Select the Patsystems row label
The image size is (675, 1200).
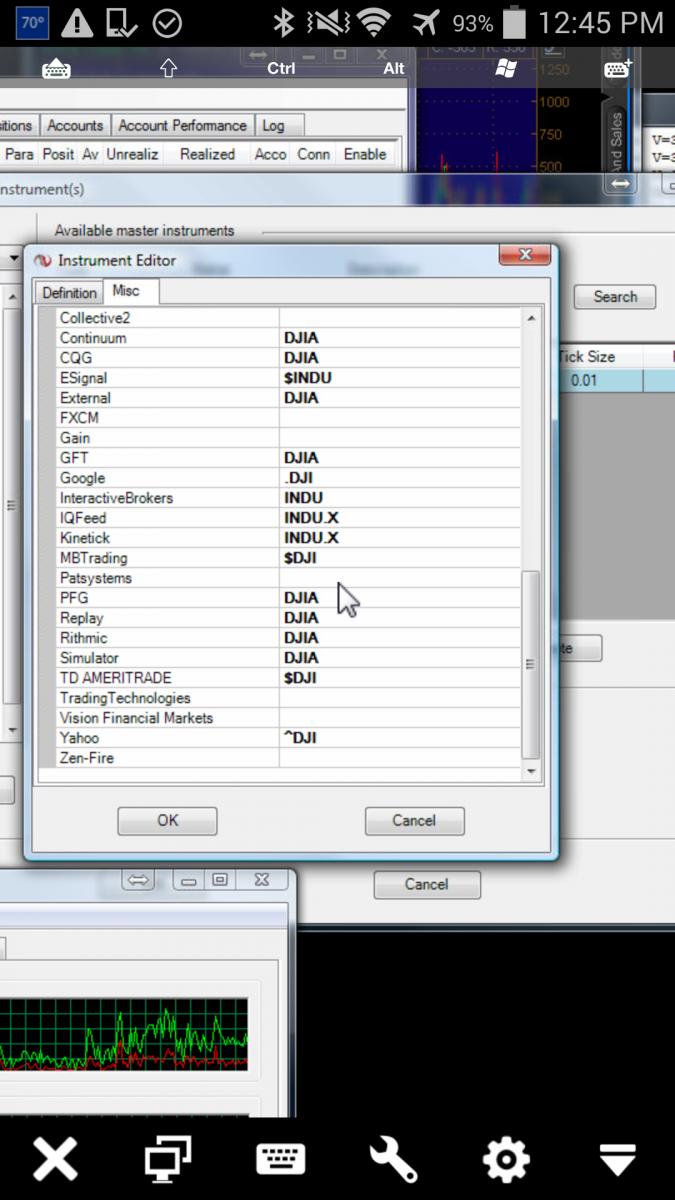click(x=96, y=578)
